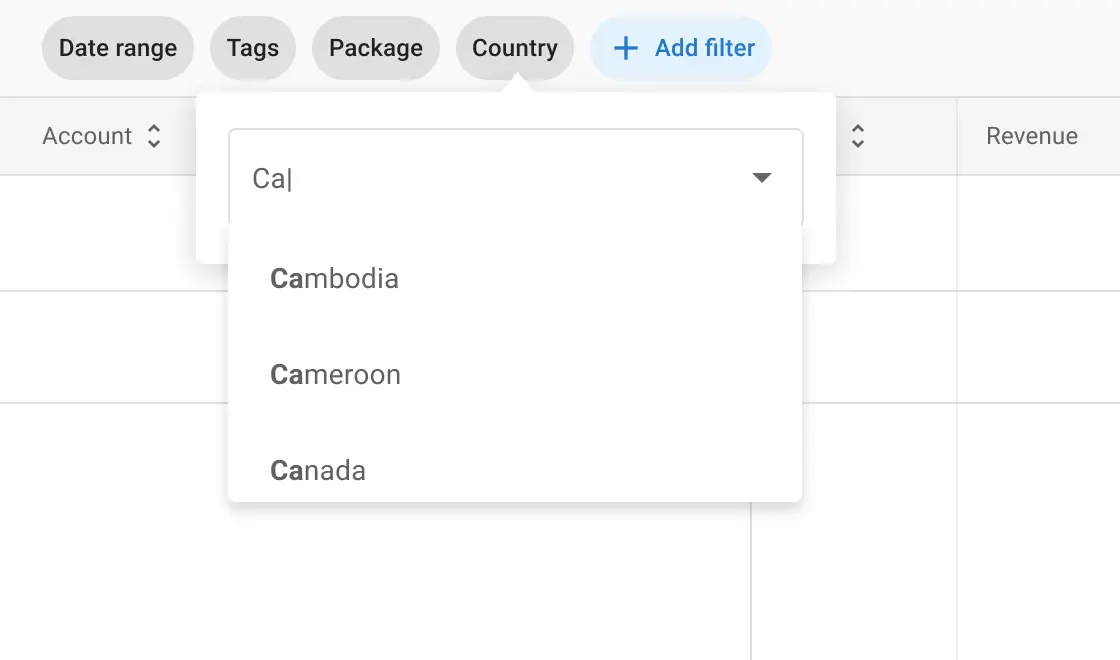This screenshot has width=1120, height=660.
Task: Choose Cameroon in the country list
Action: click(335, 375)
